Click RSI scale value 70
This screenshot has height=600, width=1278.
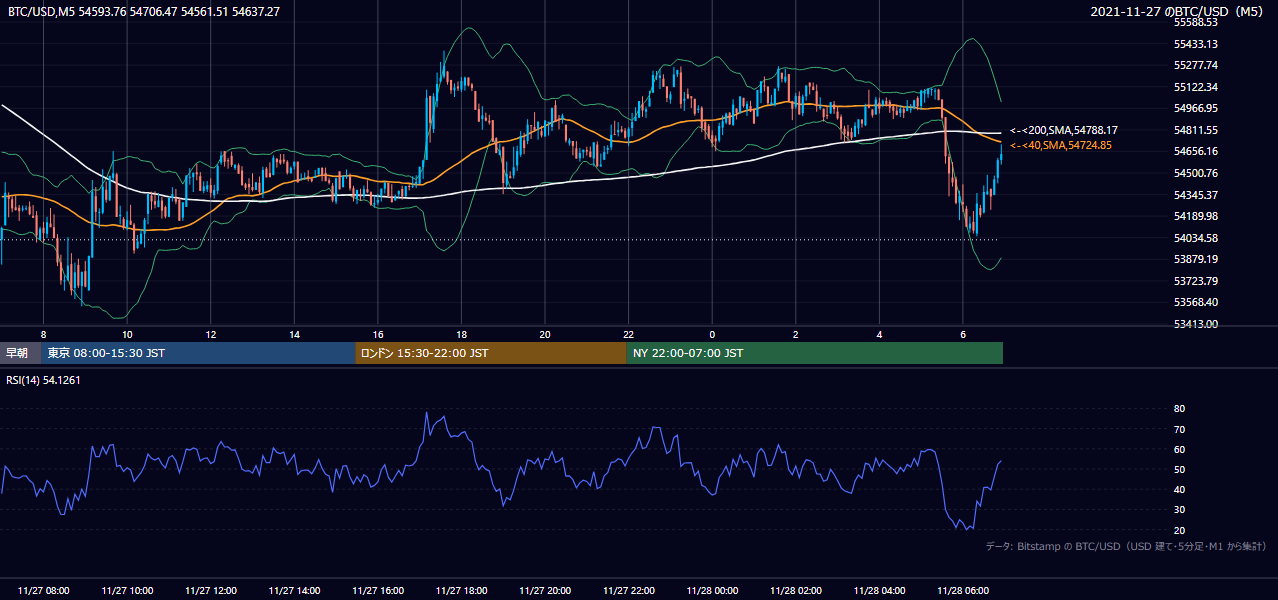point(1179,429)
